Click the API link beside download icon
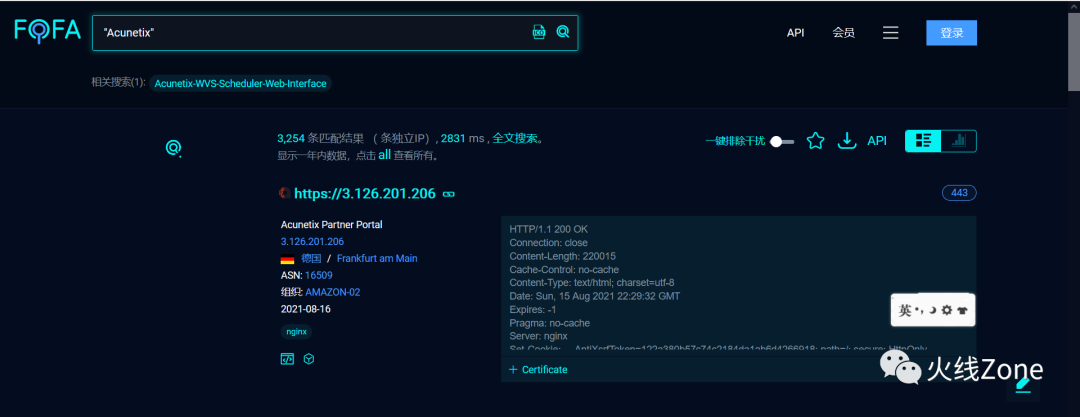This screenshot has height=417, width=1080. click(x=877, y=141)
